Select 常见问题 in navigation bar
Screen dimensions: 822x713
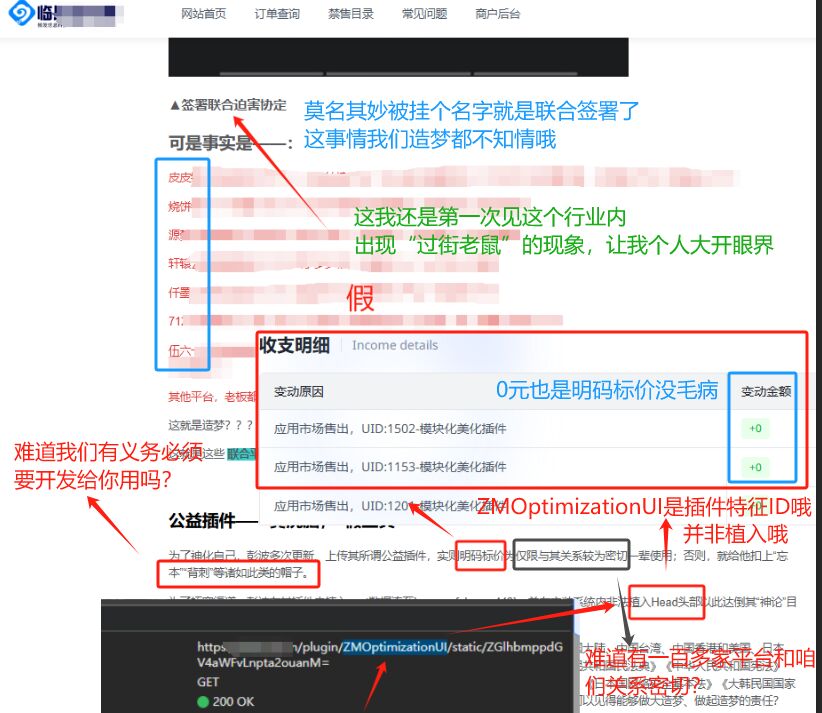click(424, 14)
